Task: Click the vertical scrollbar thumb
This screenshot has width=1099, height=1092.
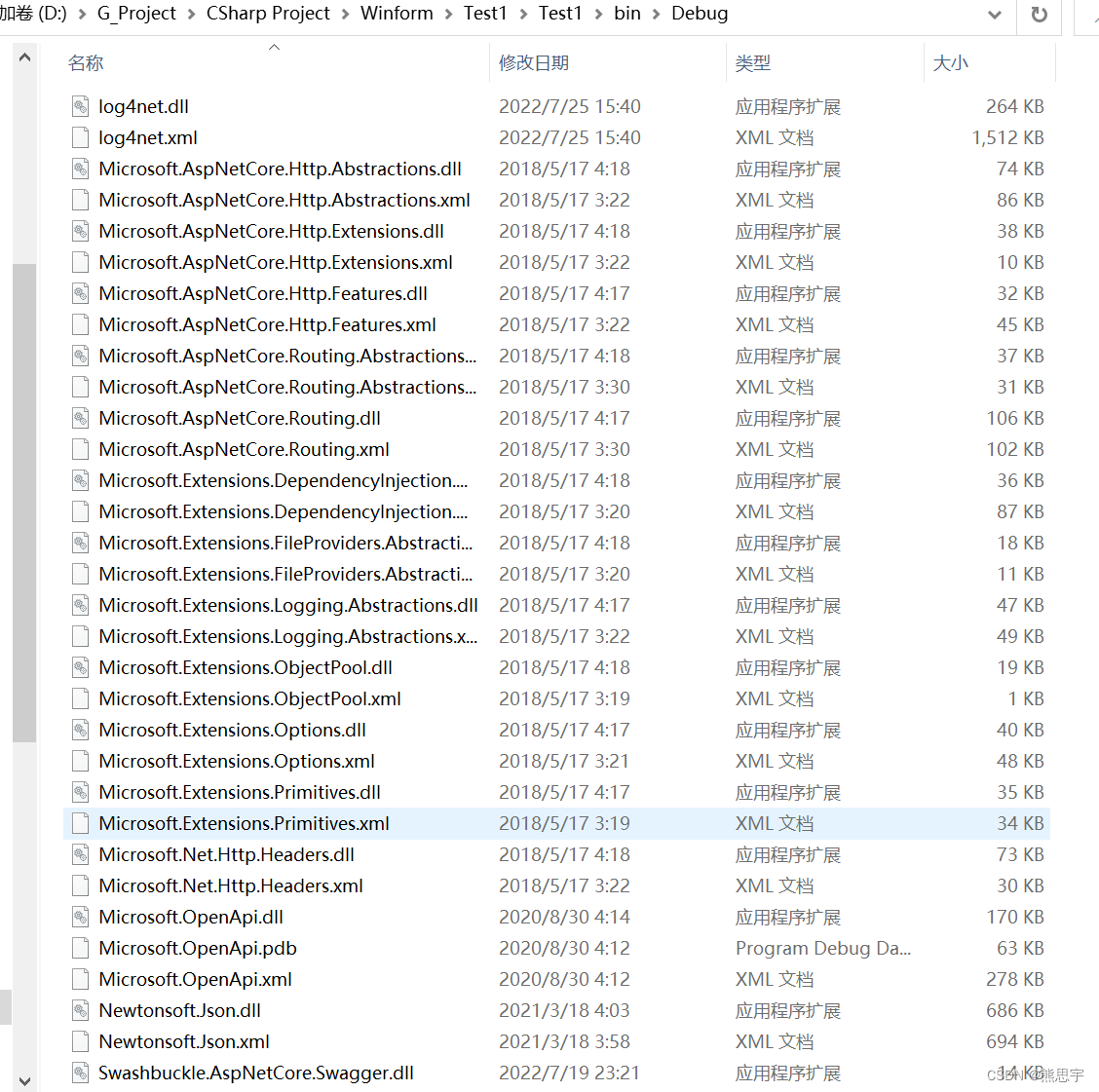Action: (24, 503)
